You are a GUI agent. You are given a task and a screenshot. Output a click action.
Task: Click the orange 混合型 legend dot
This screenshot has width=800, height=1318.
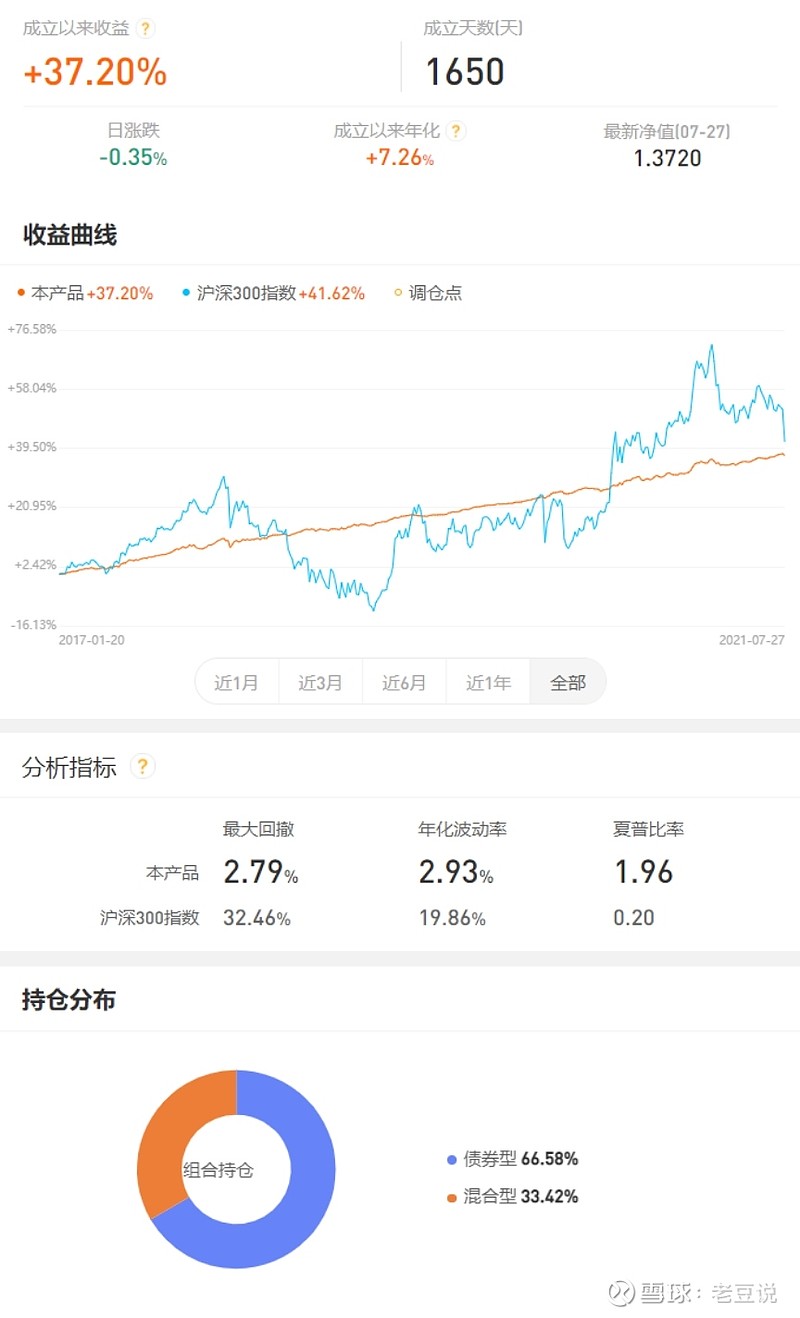coord(452,1197)
